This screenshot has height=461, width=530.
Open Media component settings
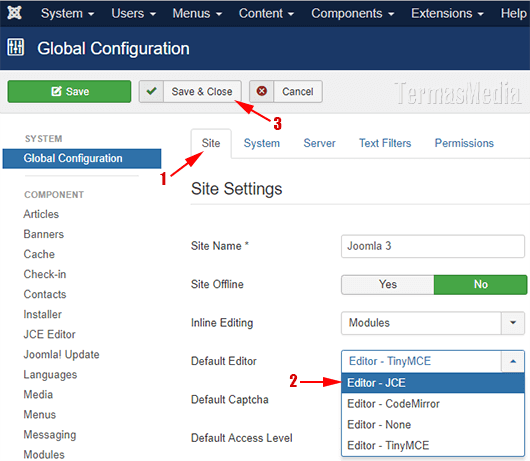coord(38,394)
